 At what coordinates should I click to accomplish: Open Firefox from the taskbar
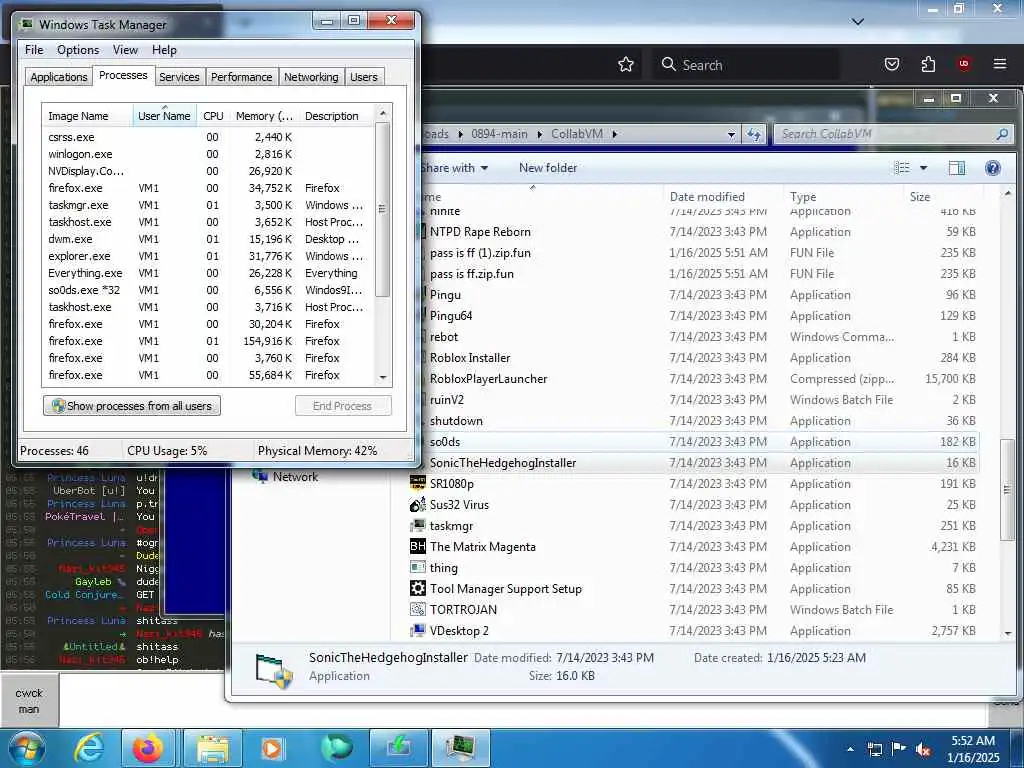click(x=148, y=748)
